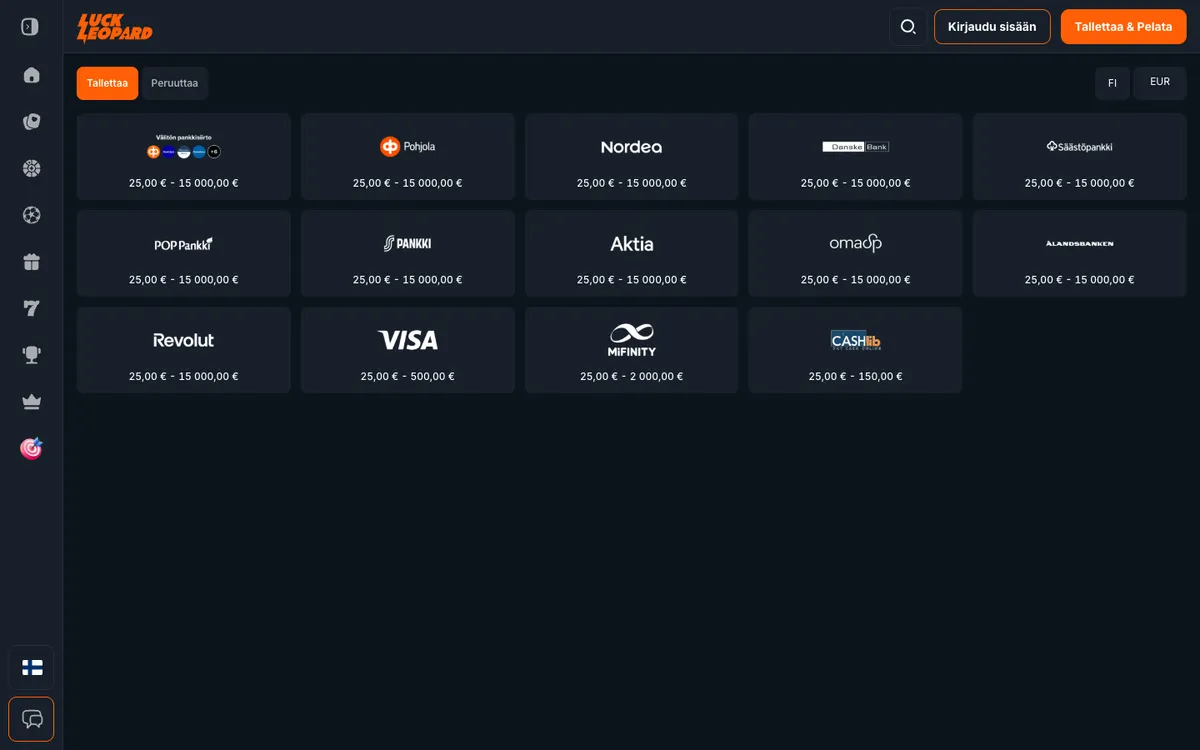Click the Talletettaa & Pelata button

tap(1124, 27)
